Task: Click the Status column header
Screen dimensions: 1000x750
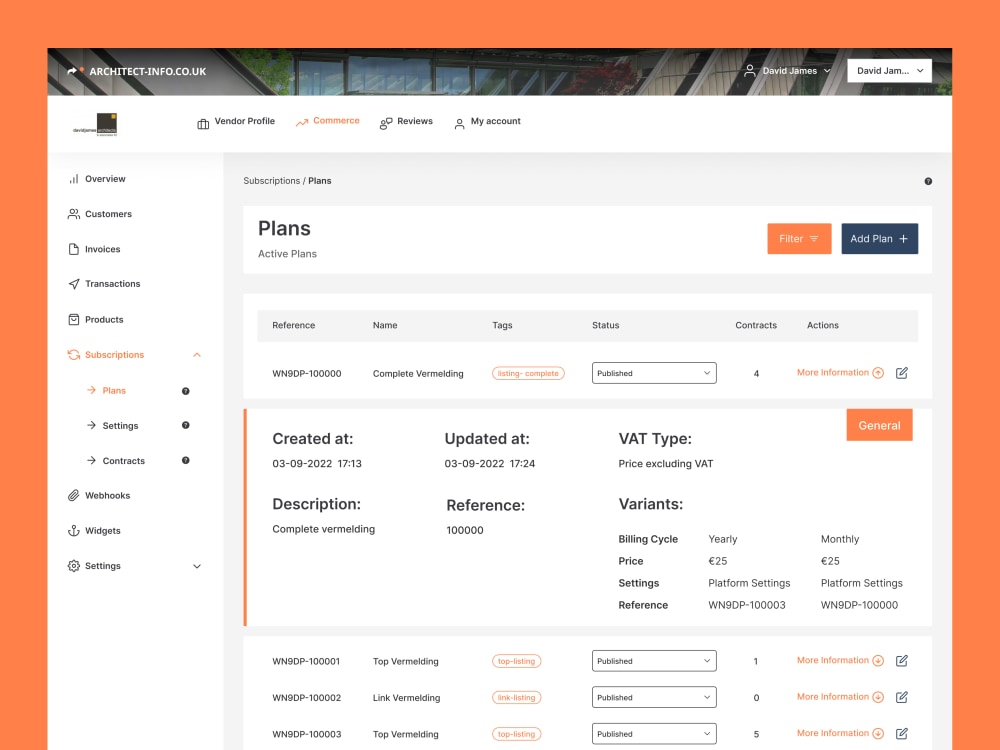Action: [x=605, y=325]
